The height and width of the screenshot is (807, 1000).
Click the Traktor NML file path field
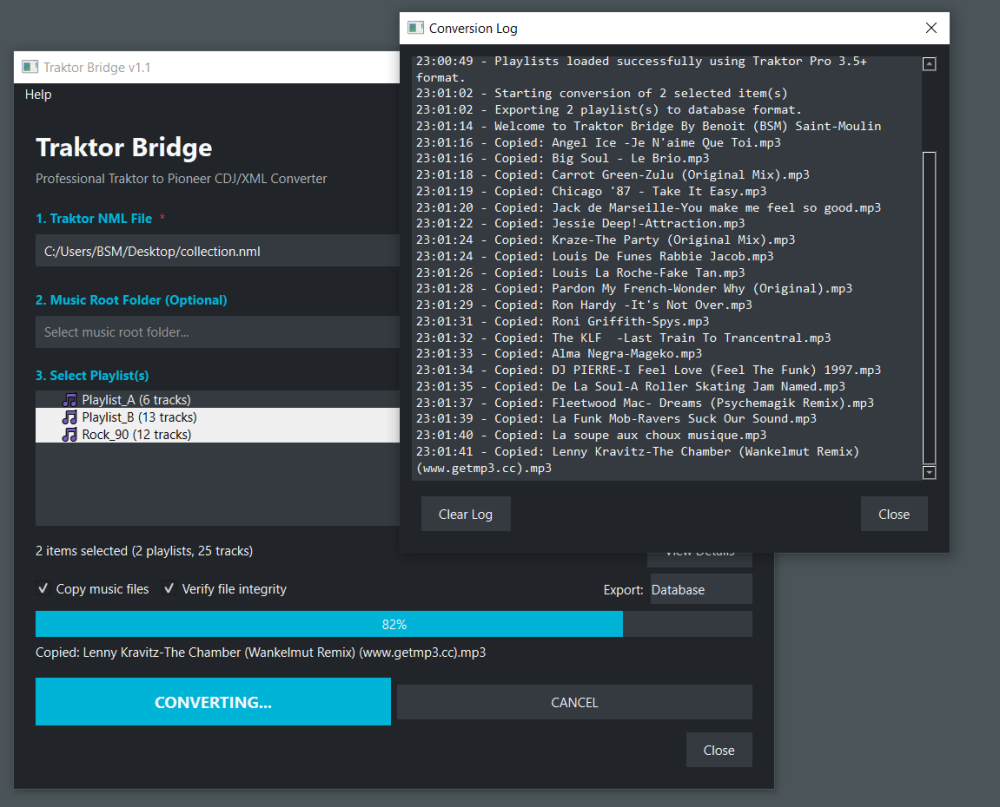pyautogui.click(x=217, y=251)
